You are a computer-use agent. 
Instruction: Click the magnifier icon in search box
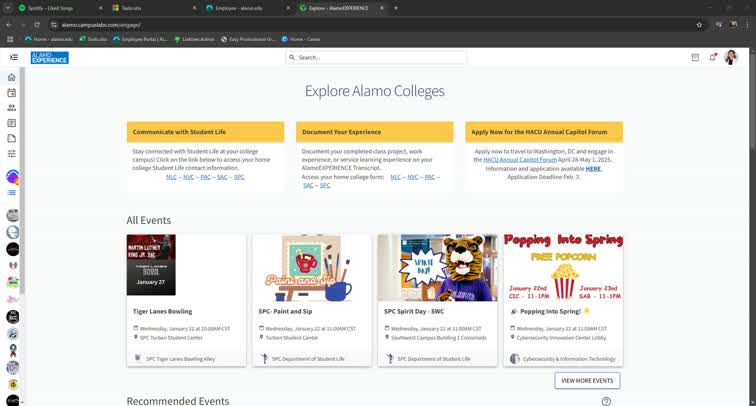[292, 57]
